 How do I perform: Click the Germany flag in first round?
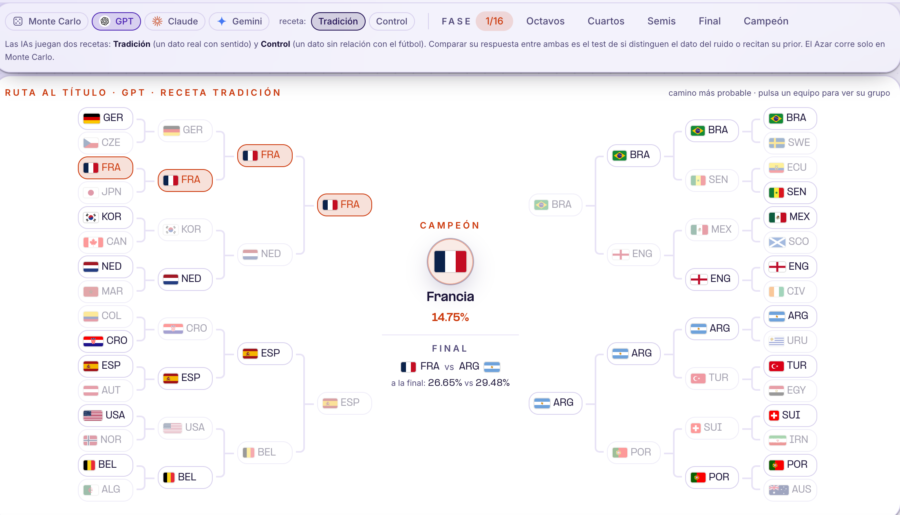[x=91, y=118]
